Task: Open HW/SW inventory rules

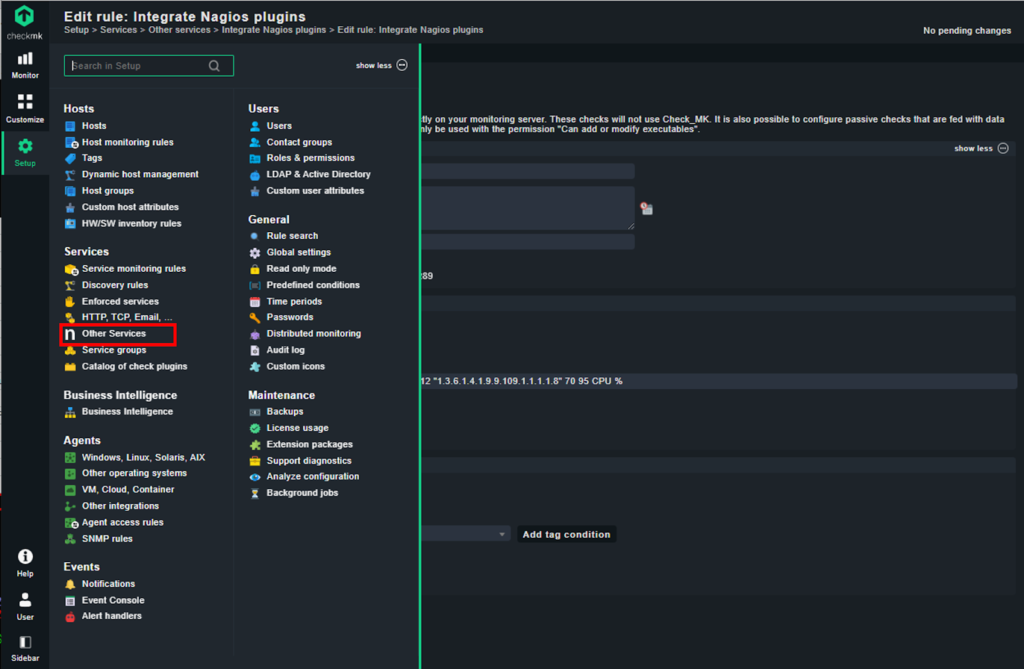Action: [x=131, y=223]
